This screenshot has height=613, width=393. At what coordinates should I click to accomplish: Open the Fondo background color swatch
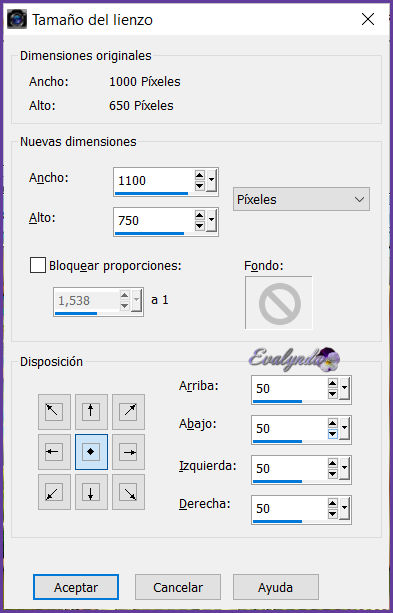(x=279, y=303)
